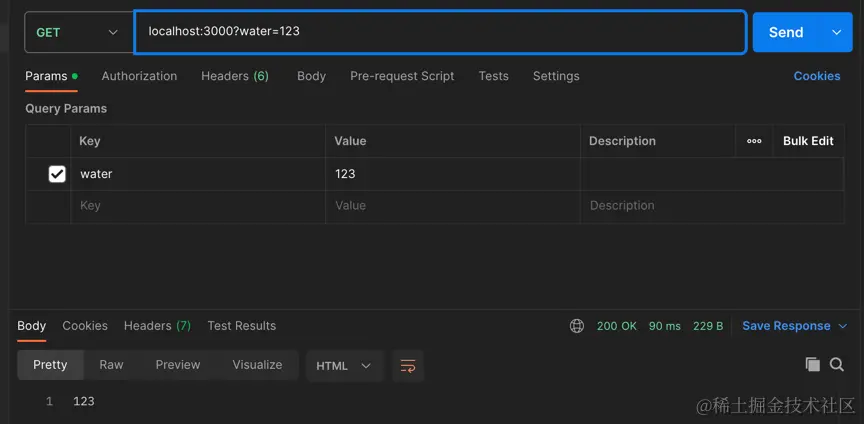Open the Cookies link
This screenshot has height=424, width=864.
[x=817, y=76]
